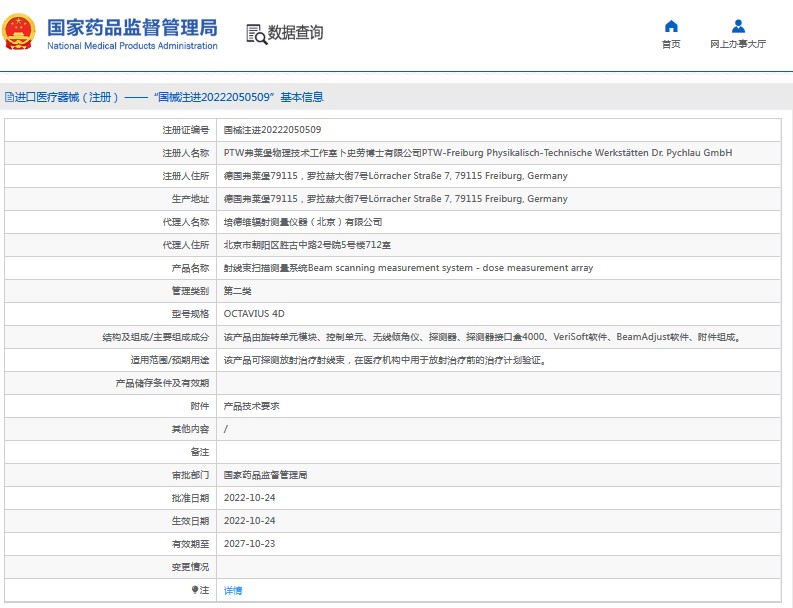Click the expiry date 2027-10-23
Image resolution: width=793 pixels, height=608 pixels.
[250, 544]
